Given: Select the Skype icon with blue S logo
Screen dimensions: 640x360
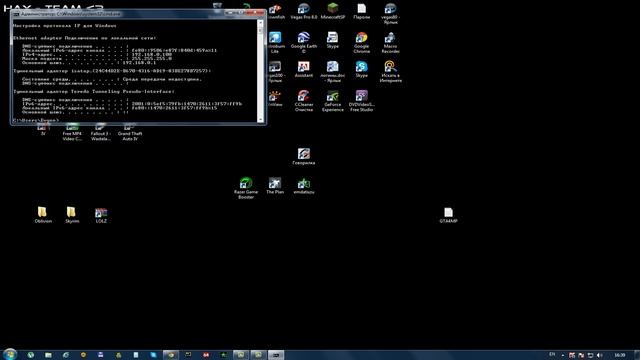Looking at the screenshot, I should coord(362,69).
